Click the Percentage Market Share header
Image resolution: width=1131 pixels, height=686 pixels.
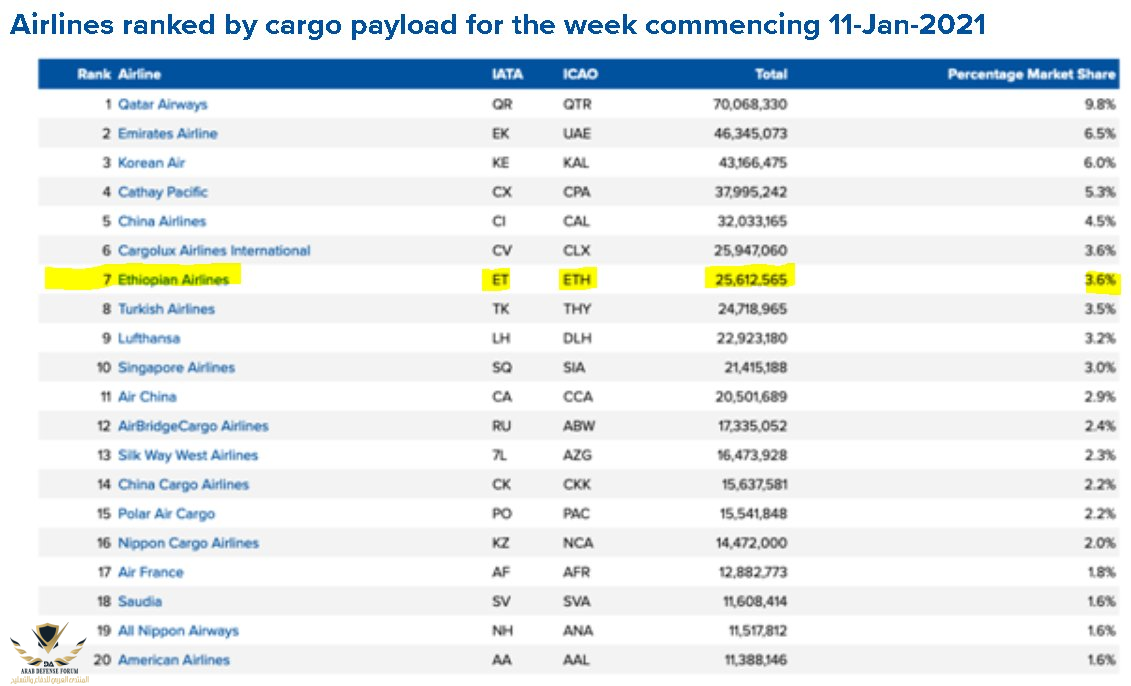coord(1031,74)
